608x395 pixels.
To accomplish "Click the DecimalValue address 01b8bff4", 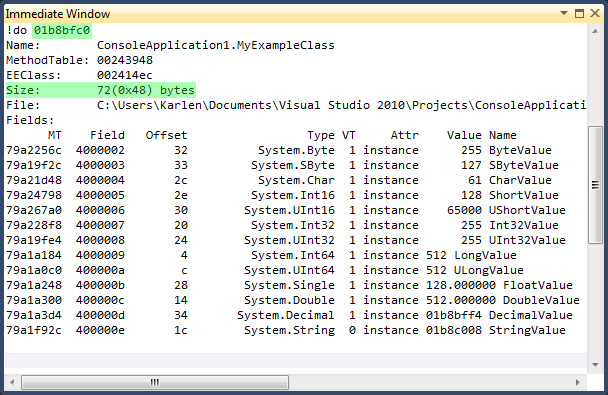I will pyautogui.click(x=454, y=315).
